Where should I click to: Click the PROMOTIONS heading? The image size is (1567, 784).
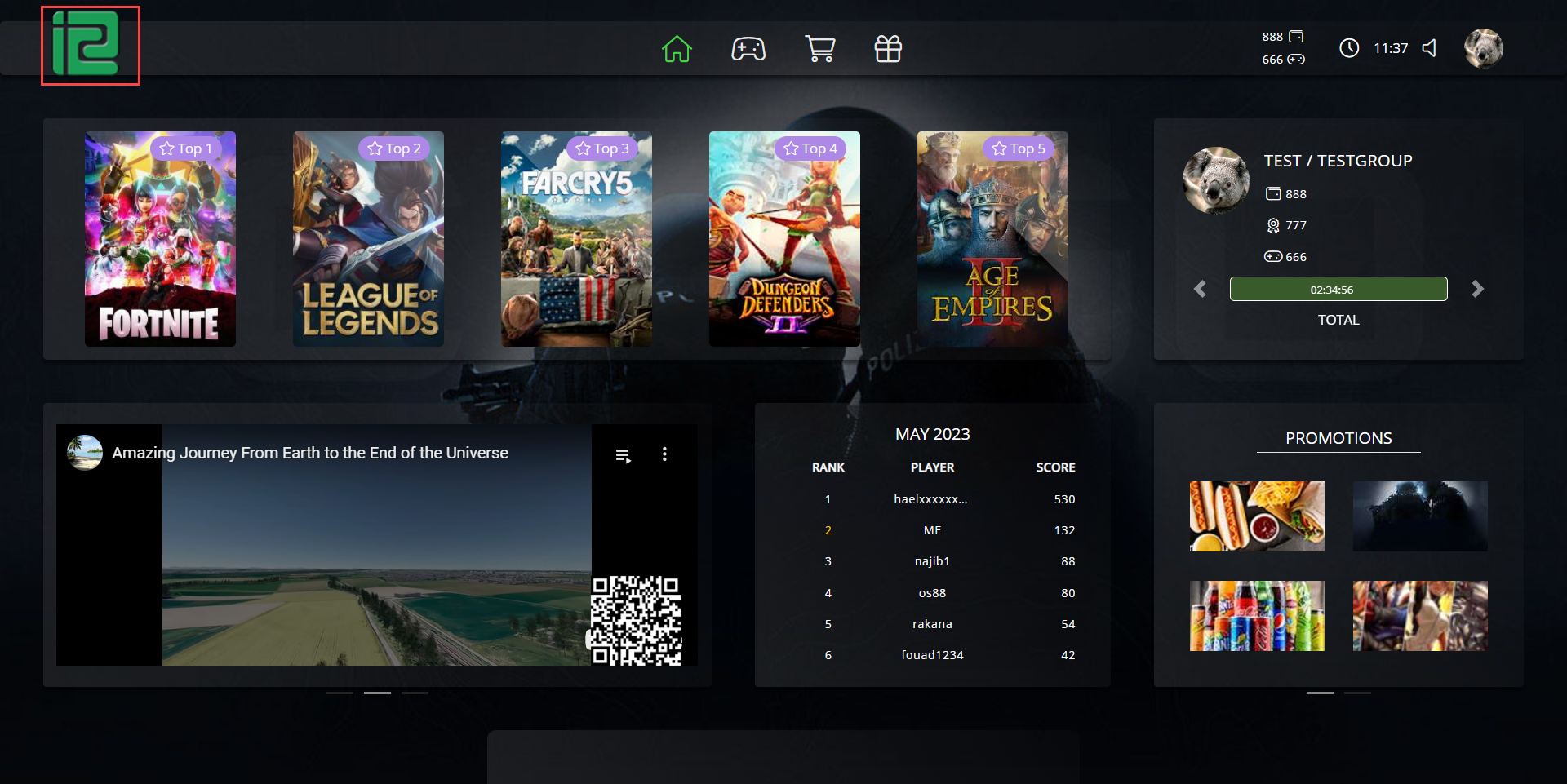1338,438
